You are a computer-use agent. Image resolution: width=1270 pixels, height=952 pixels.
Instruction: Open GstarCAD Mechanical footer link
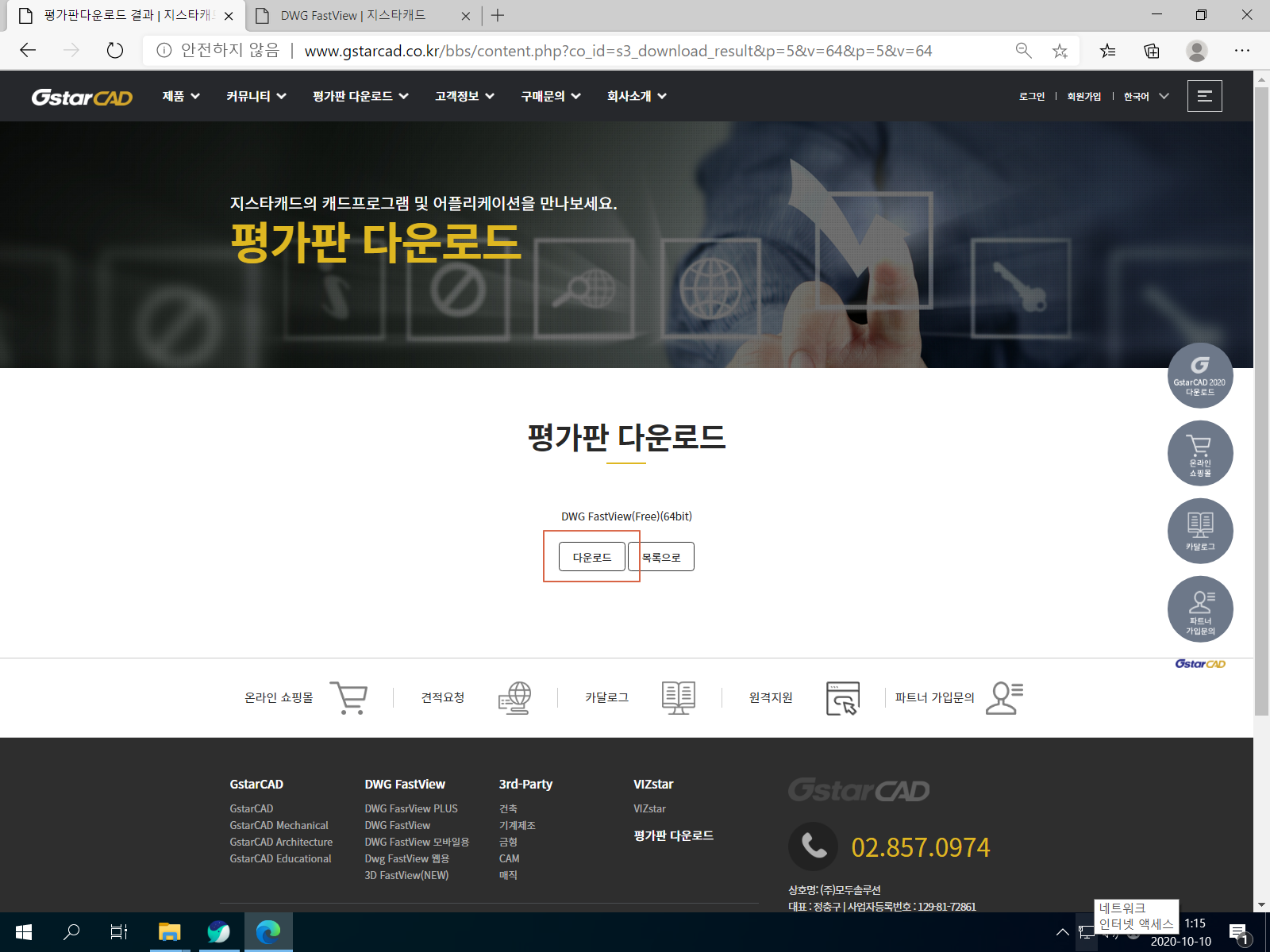pos(279,825)
